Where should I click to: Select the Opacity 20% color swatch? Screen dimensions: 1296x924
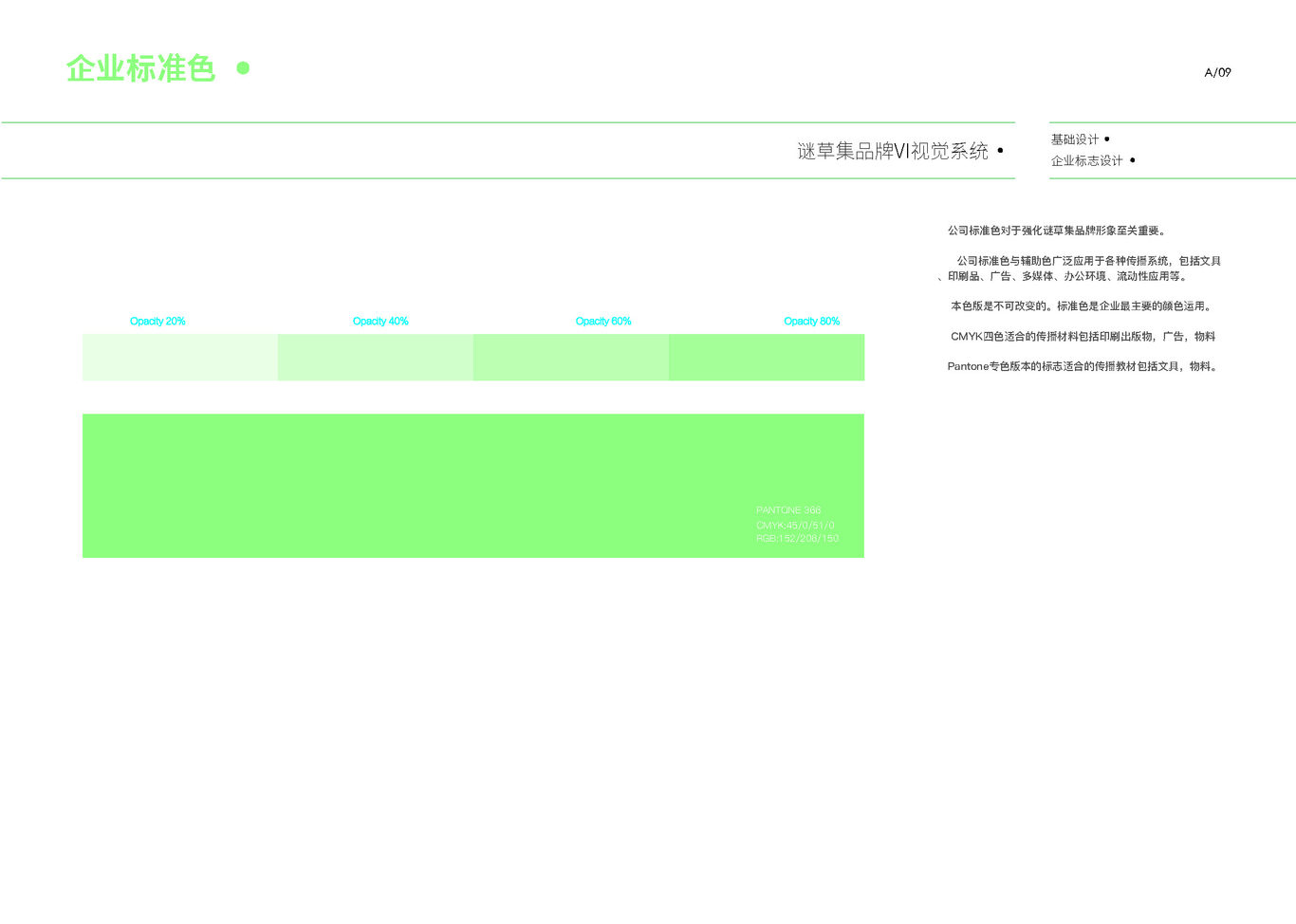pyautogui.click(x=180, y=358)
